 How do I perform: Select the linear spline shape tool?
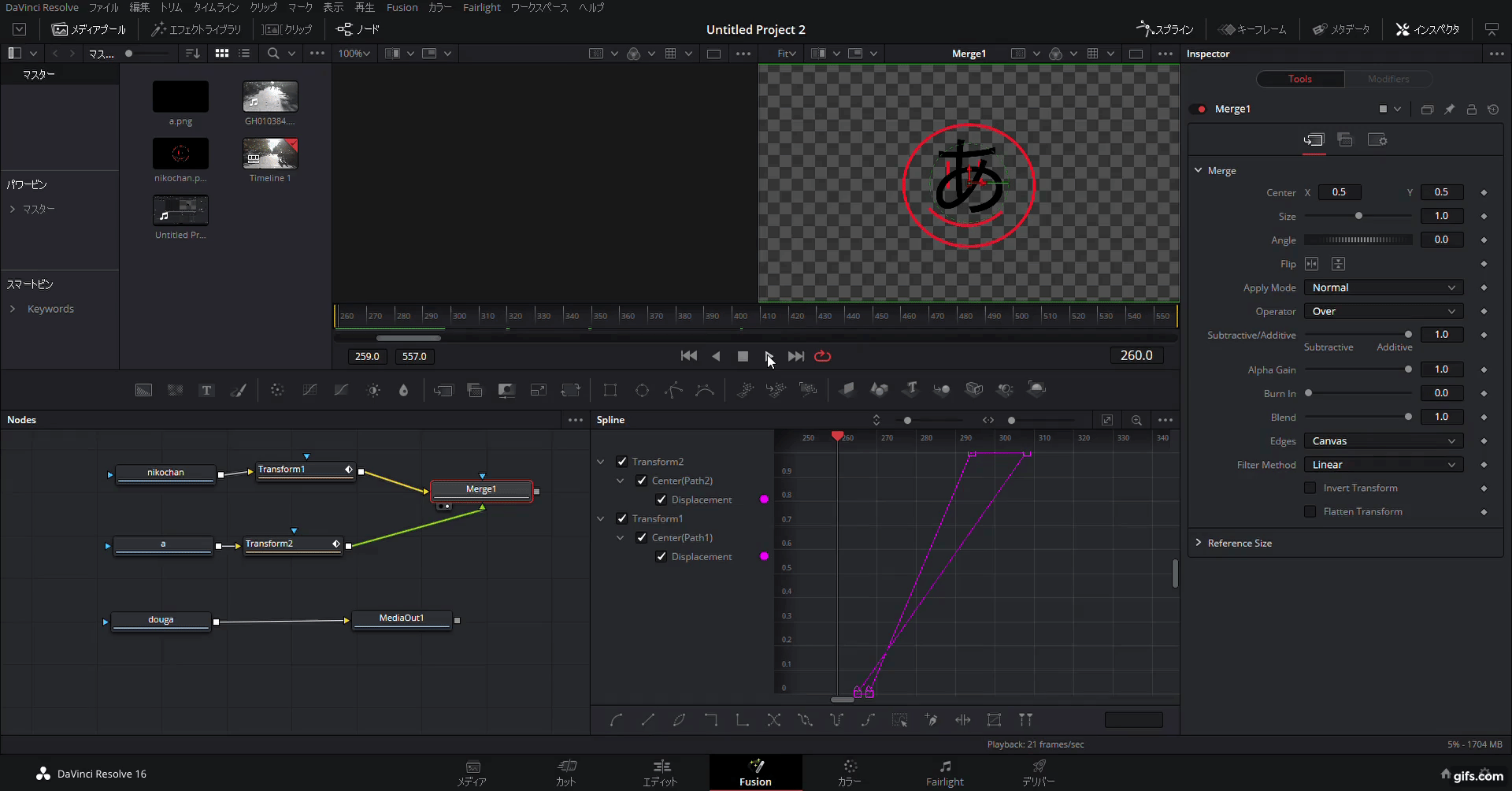point(648,719)
